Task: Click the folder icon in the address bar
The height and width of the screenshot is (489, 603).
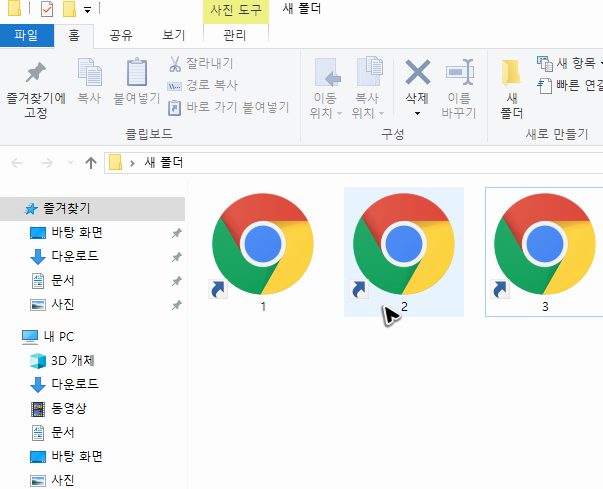Action: coord(115,163)
